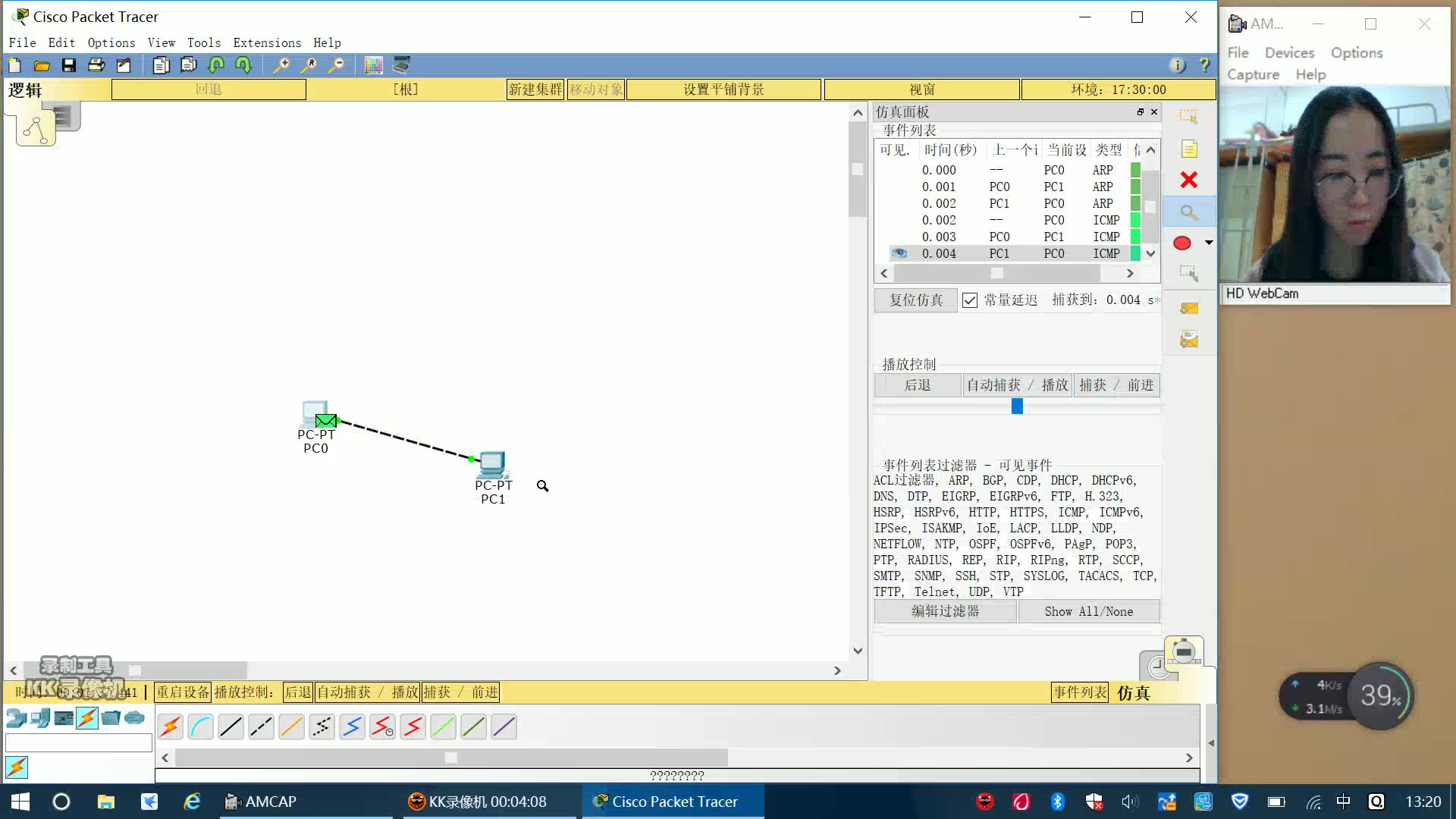Zoom out with the minus magnifier

[x=336, y=66]
